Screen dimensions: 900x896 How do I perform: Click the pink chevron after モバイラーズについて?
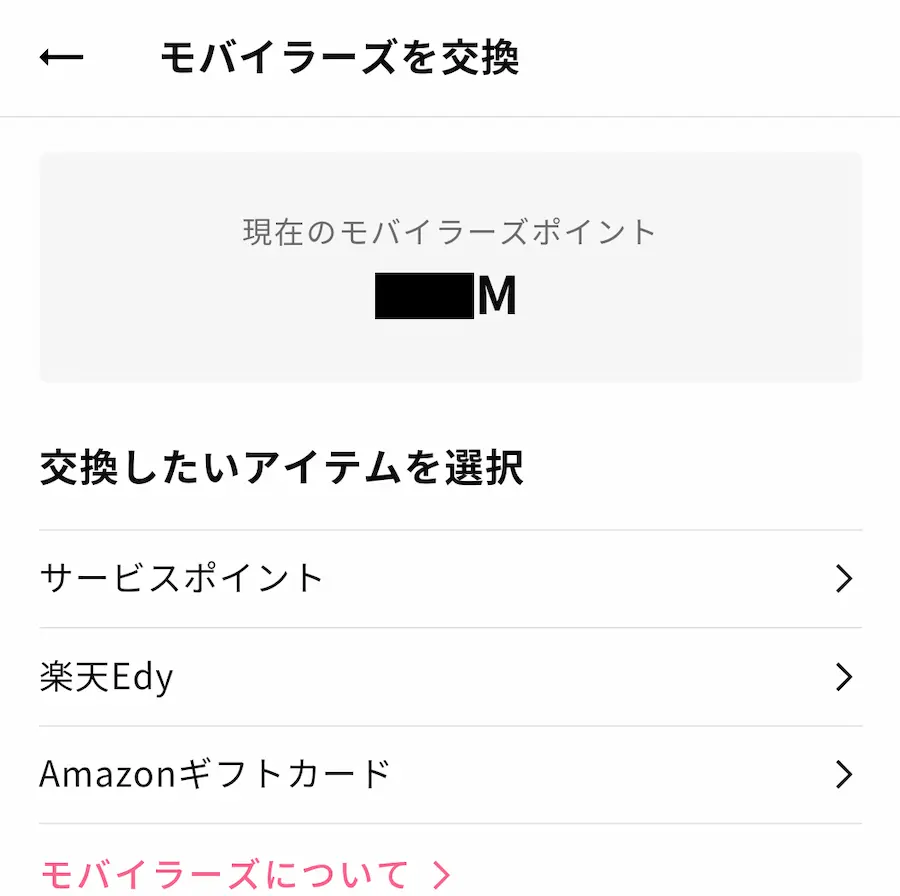(x=441, y=875)
